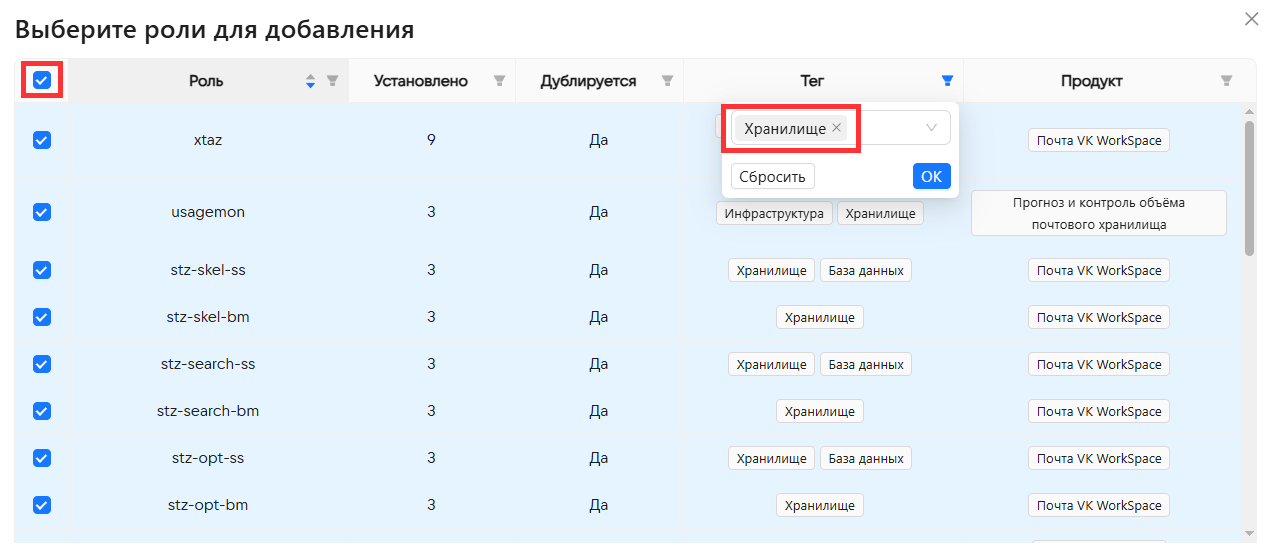Uncheck the stz-opt-bm role checkbox

[x=42, y=505]
